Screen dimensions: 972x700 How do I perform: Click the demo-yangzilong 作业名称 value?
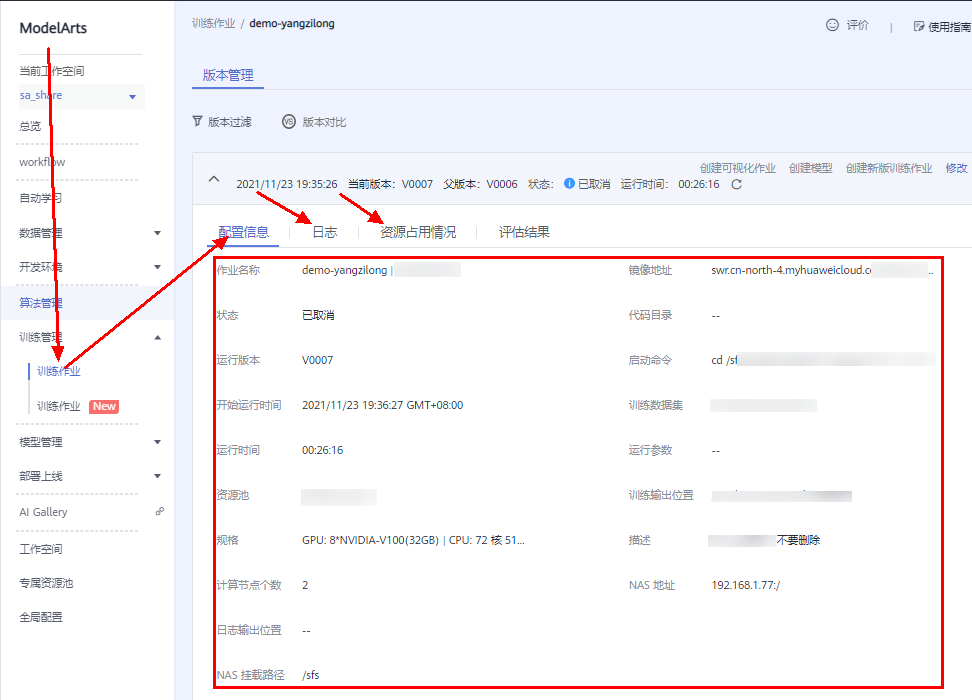click(x=345, y=270)
